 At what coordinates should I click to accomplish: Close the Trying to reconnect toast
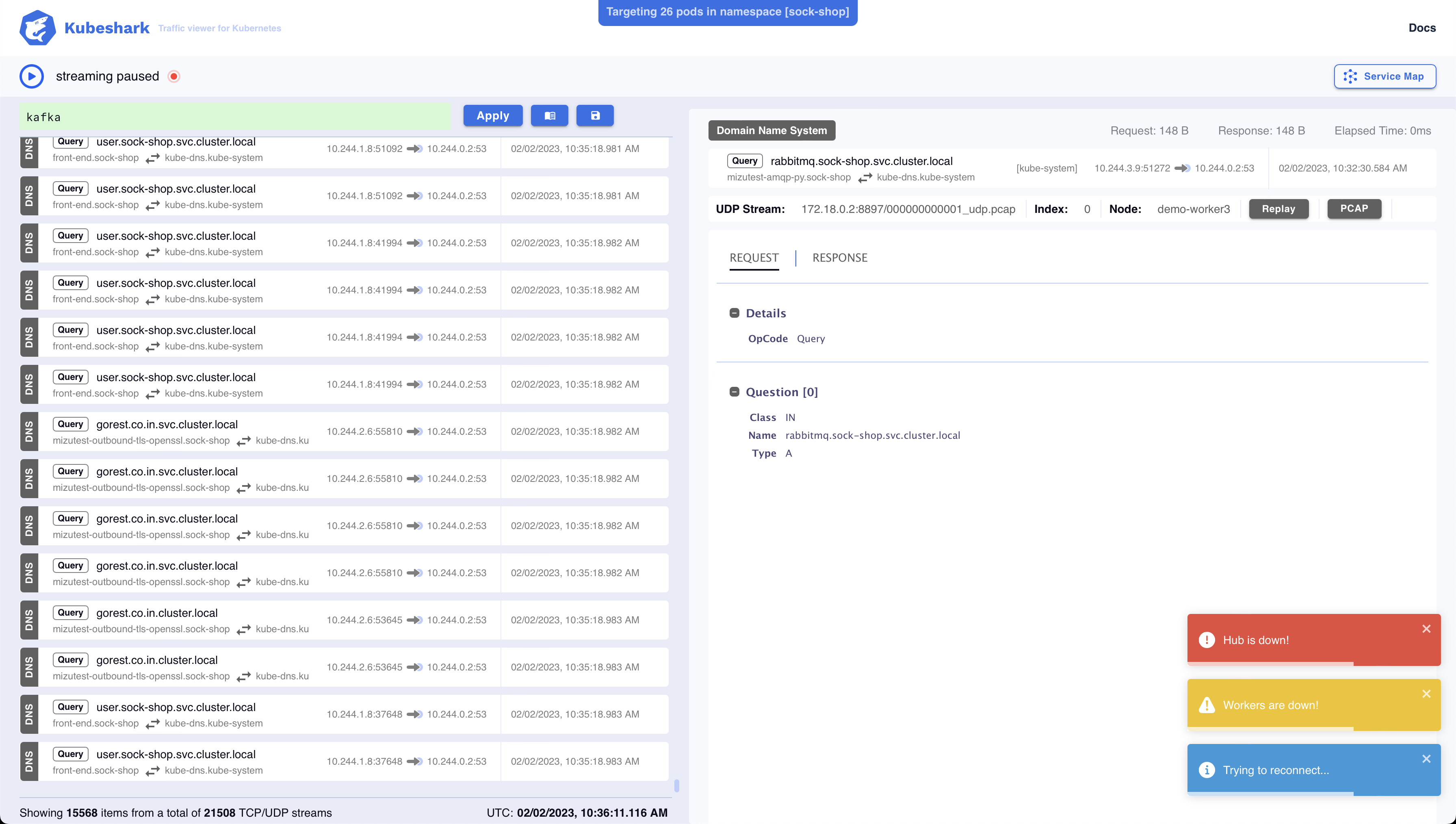tap(1427, 759)
